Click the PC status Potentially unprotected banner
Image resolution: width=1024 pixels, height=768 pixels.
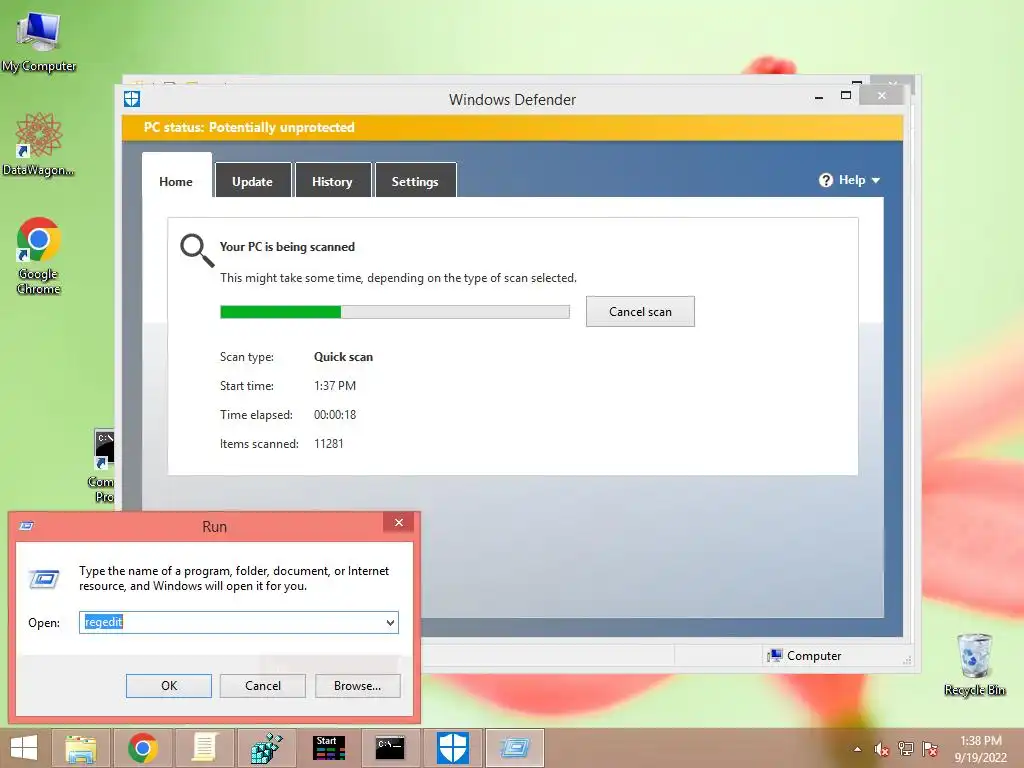click(512, 127)
